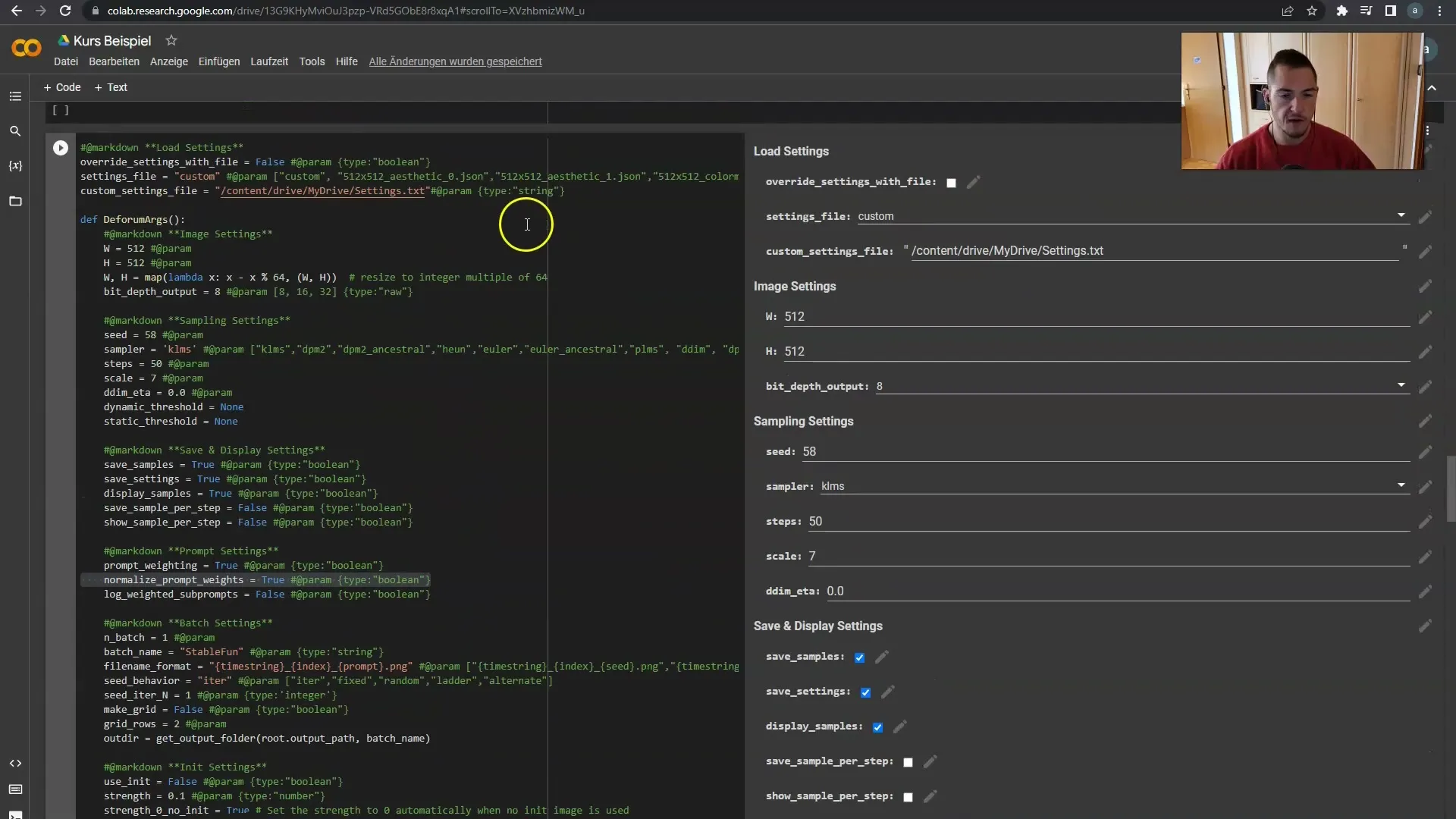1456x819 pixels.
Task: Open the settings_file dropdown
Action: (x=1133, y=216)
